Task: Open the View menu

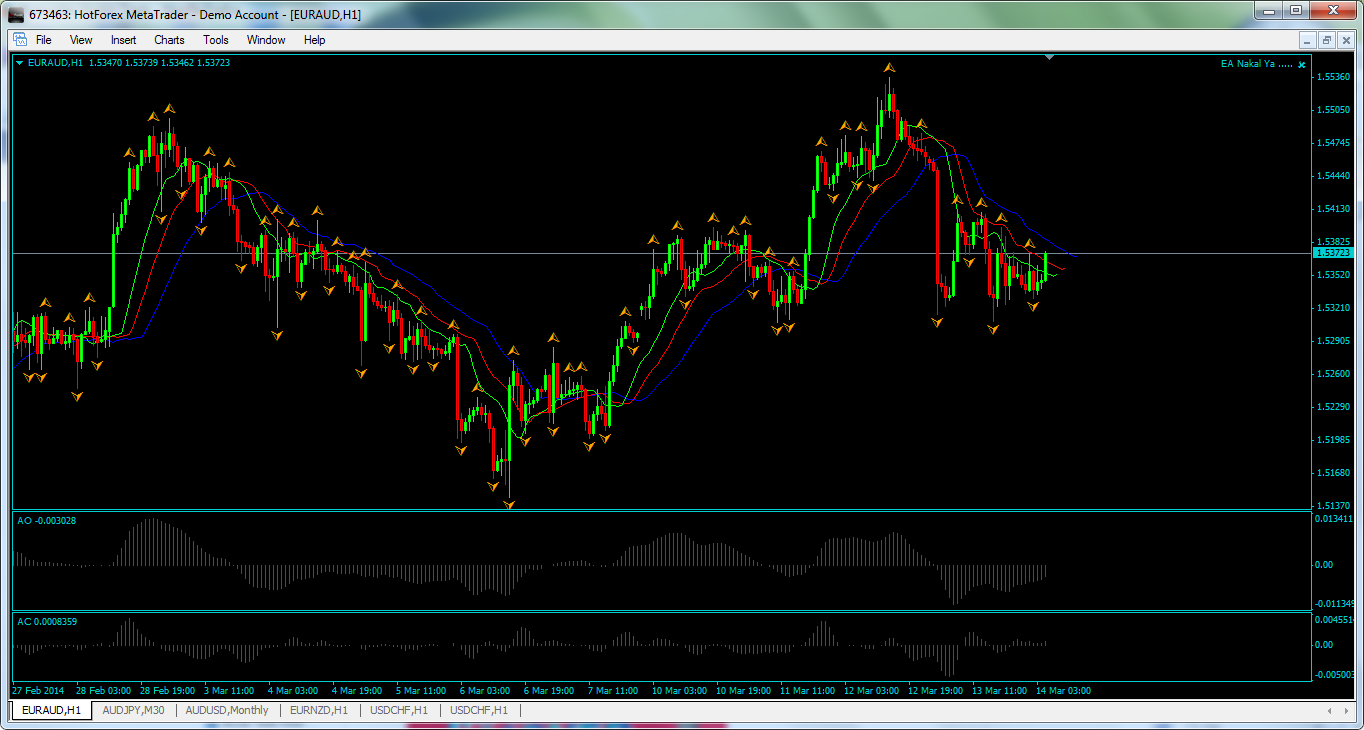Action: tap(81, 40)
